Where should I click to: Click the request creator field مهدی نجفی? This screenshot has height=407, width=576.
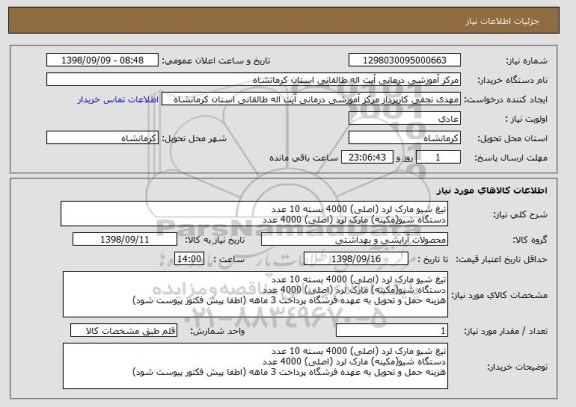point(311,99)
